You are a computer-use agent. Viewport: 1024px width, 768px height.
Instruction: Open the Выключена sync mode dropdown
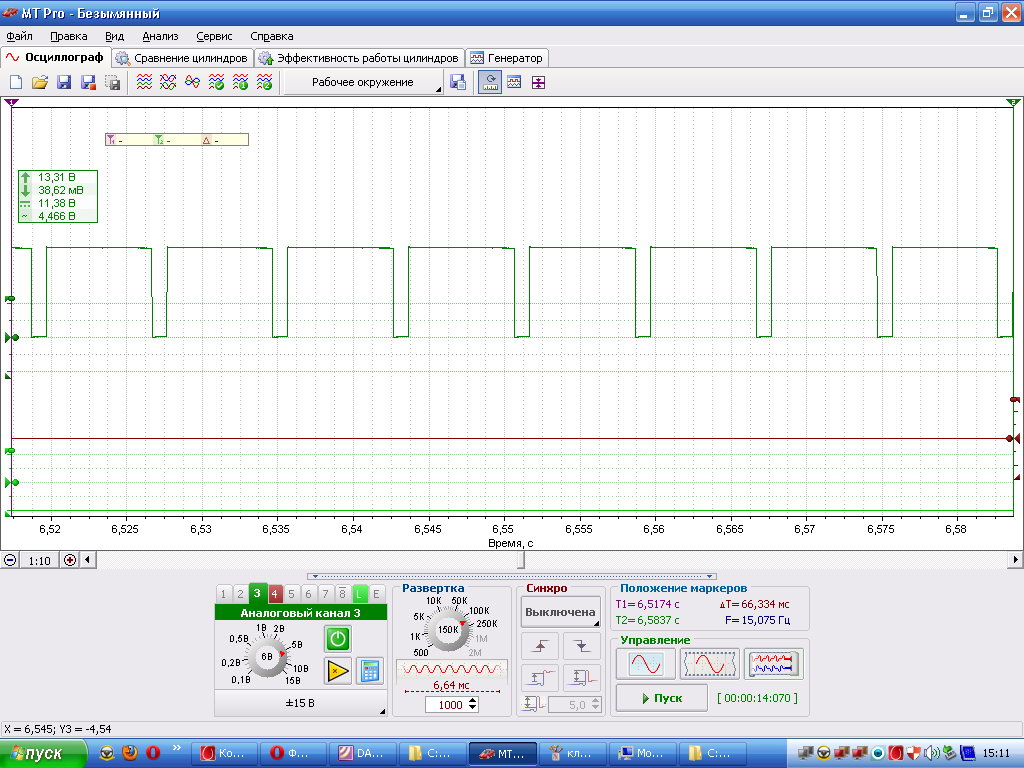pyautogui.click(x=560, y=613)
